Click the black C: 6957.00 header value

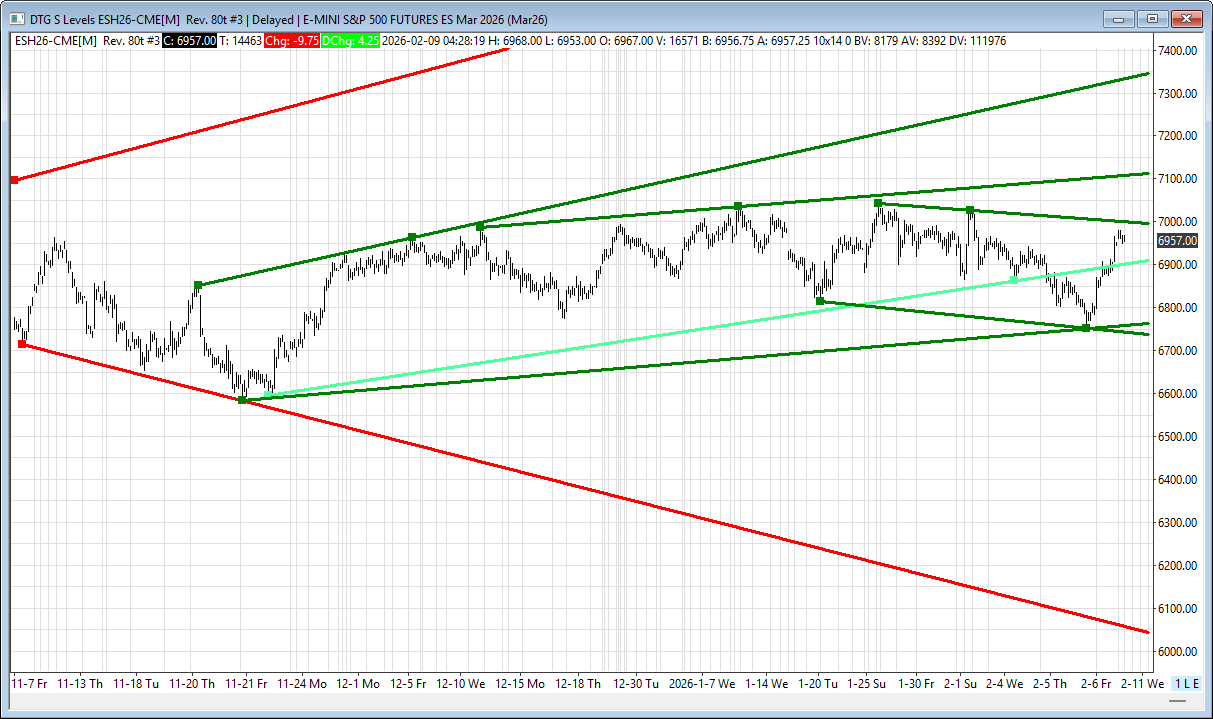(189, 41)
